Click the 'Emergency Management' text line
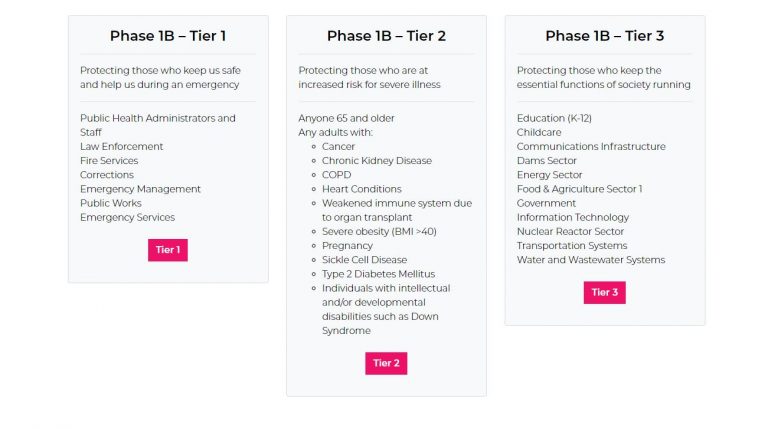The width and height of the screenshot is (768, 429). tap(141, 189)
